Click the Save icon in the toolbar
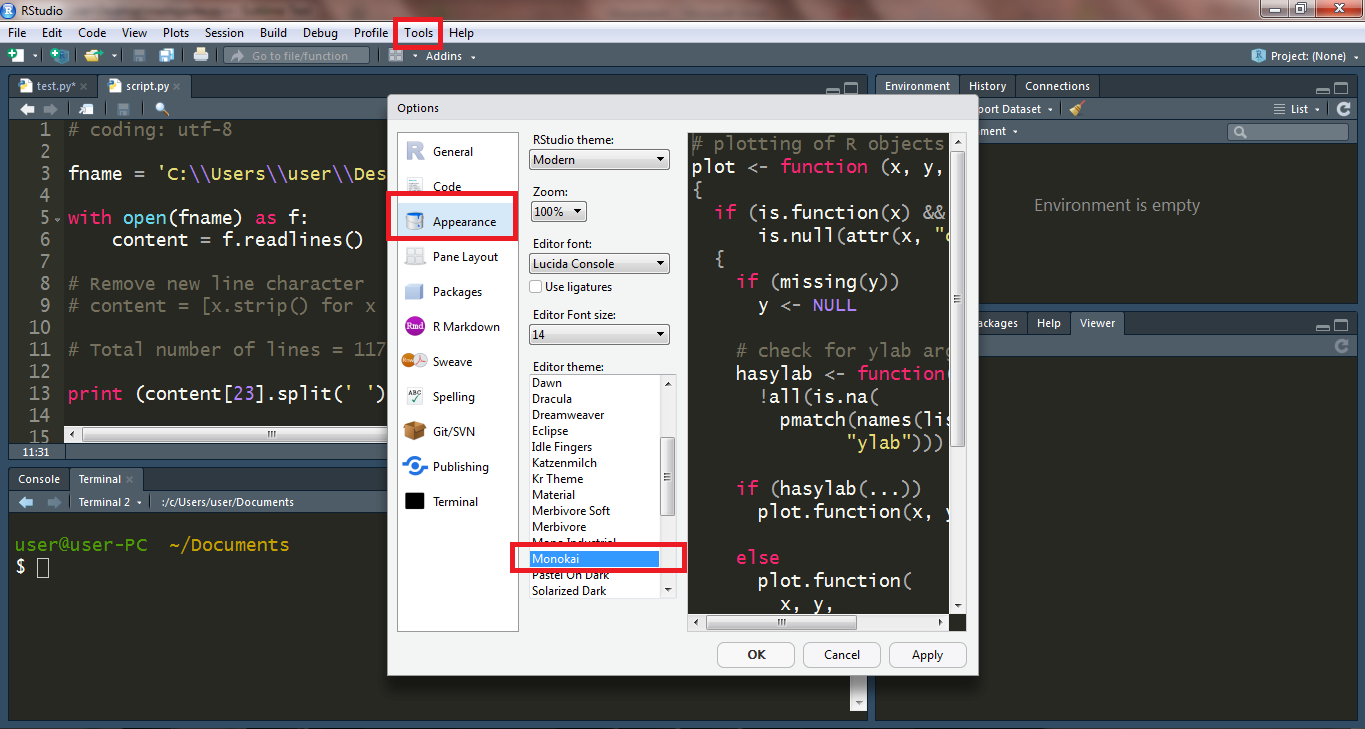Screen dimensions: 1365x729 138,55
